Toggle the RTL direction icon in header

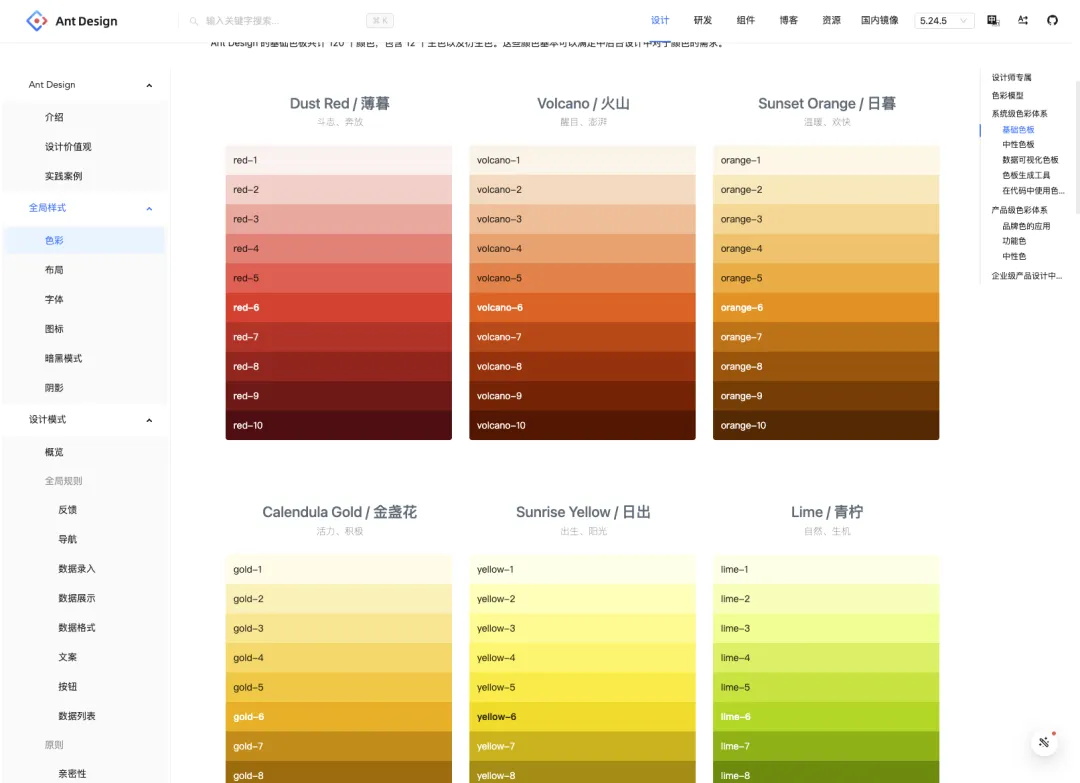tap(1023, 20)
